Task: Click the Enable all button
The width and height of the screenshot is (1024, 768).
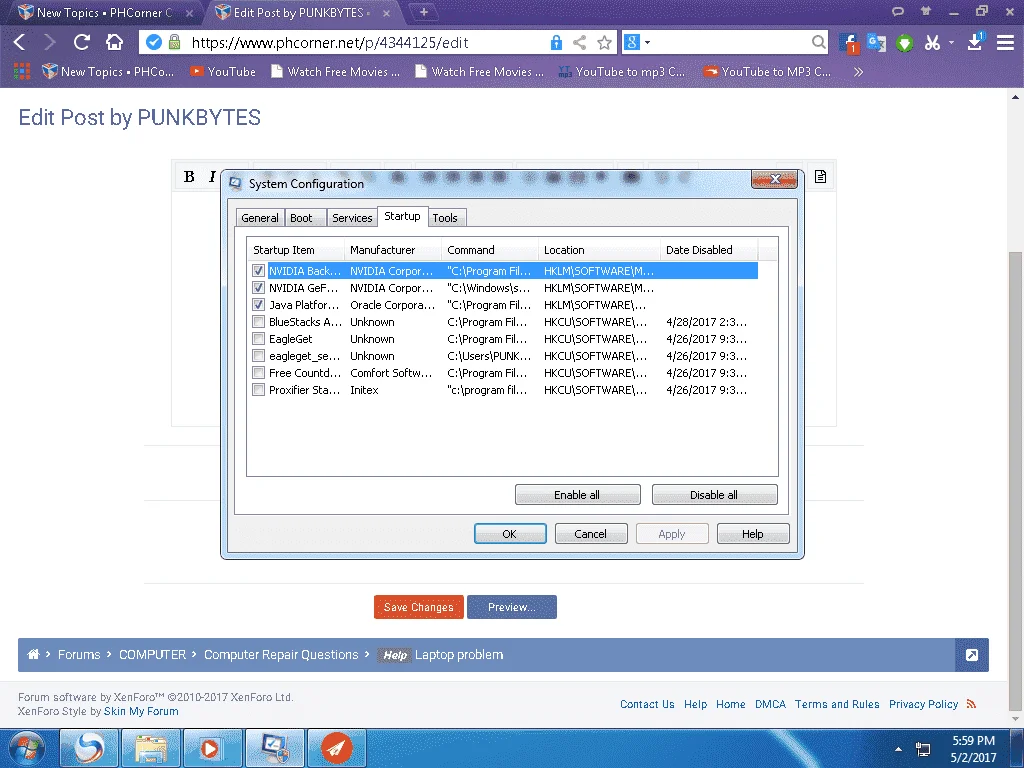Action: point(577,495)
